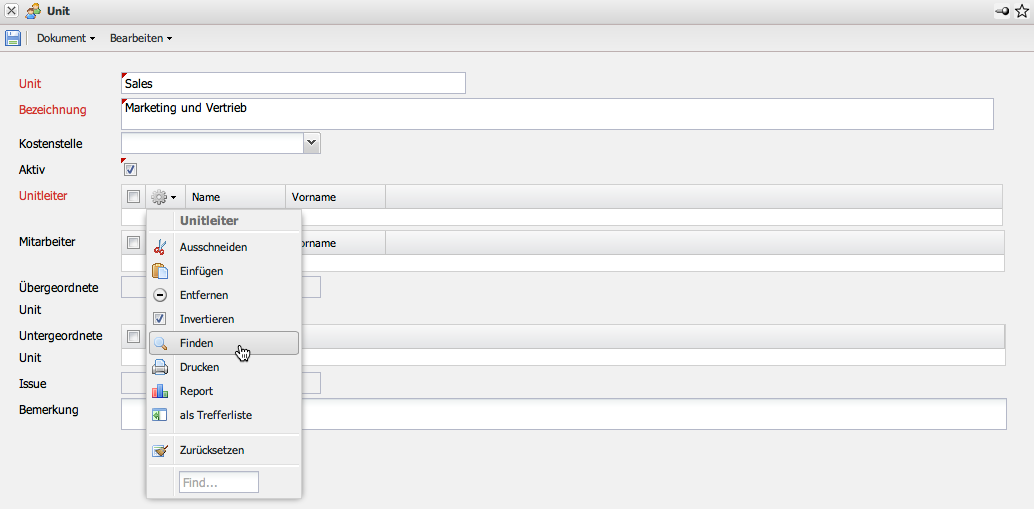Click the Mitarbeiter field label
Image resolution: width=1034 pixels, height=509 pixels.
tap(47, 241)
